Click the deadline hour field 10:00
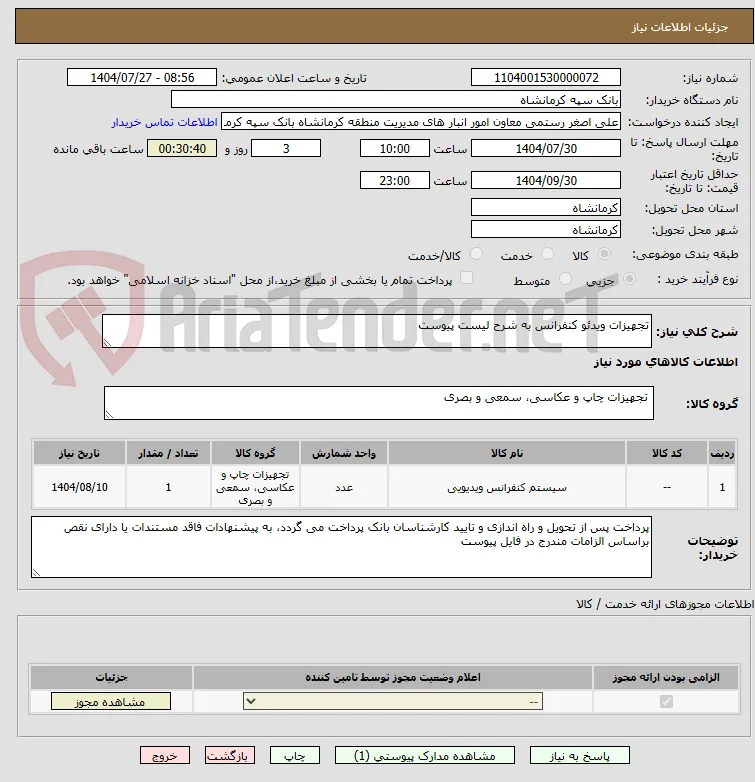The height and width of the screenshot is (782, 755). pos(394,149)
